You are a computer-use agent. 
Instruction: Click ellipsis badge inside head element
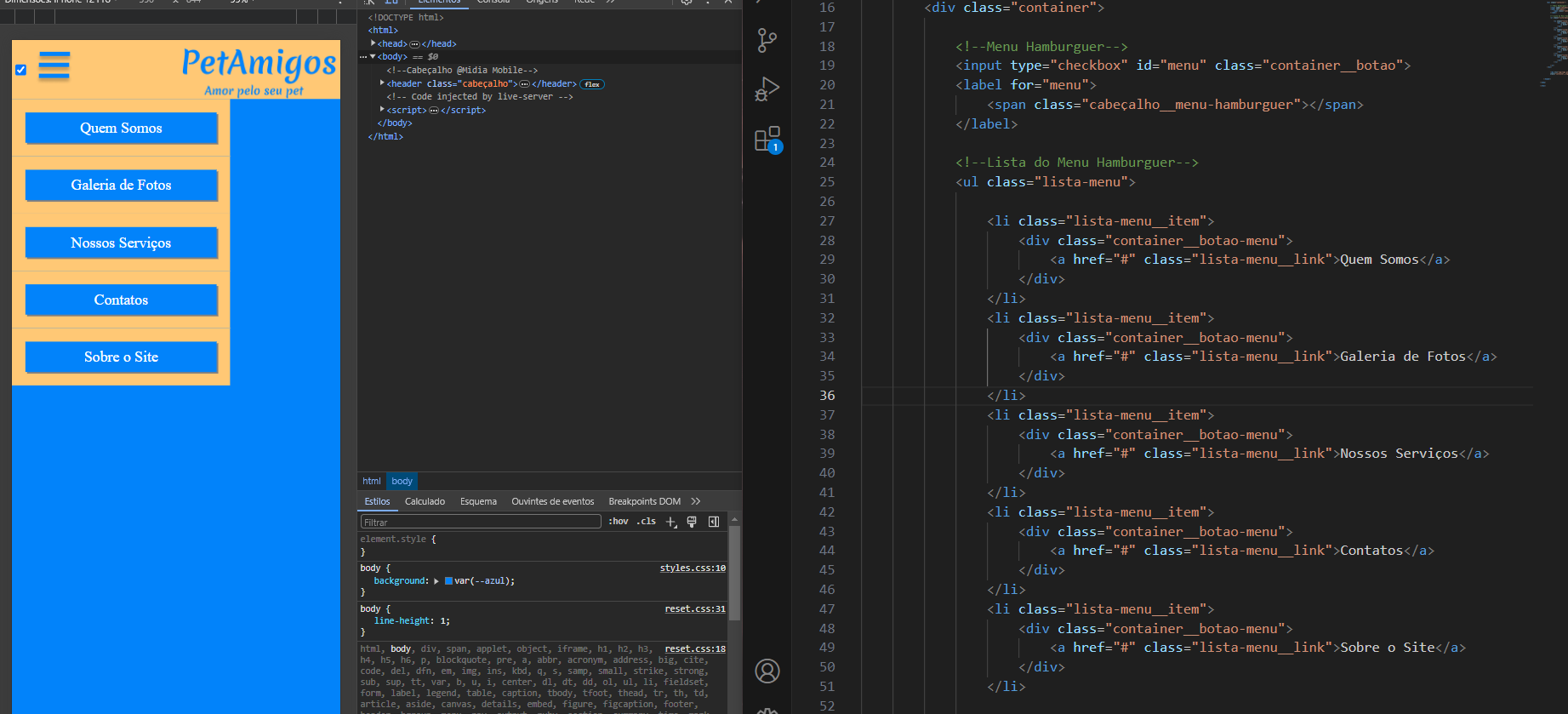pyautogui.click(x=414, y=44)
